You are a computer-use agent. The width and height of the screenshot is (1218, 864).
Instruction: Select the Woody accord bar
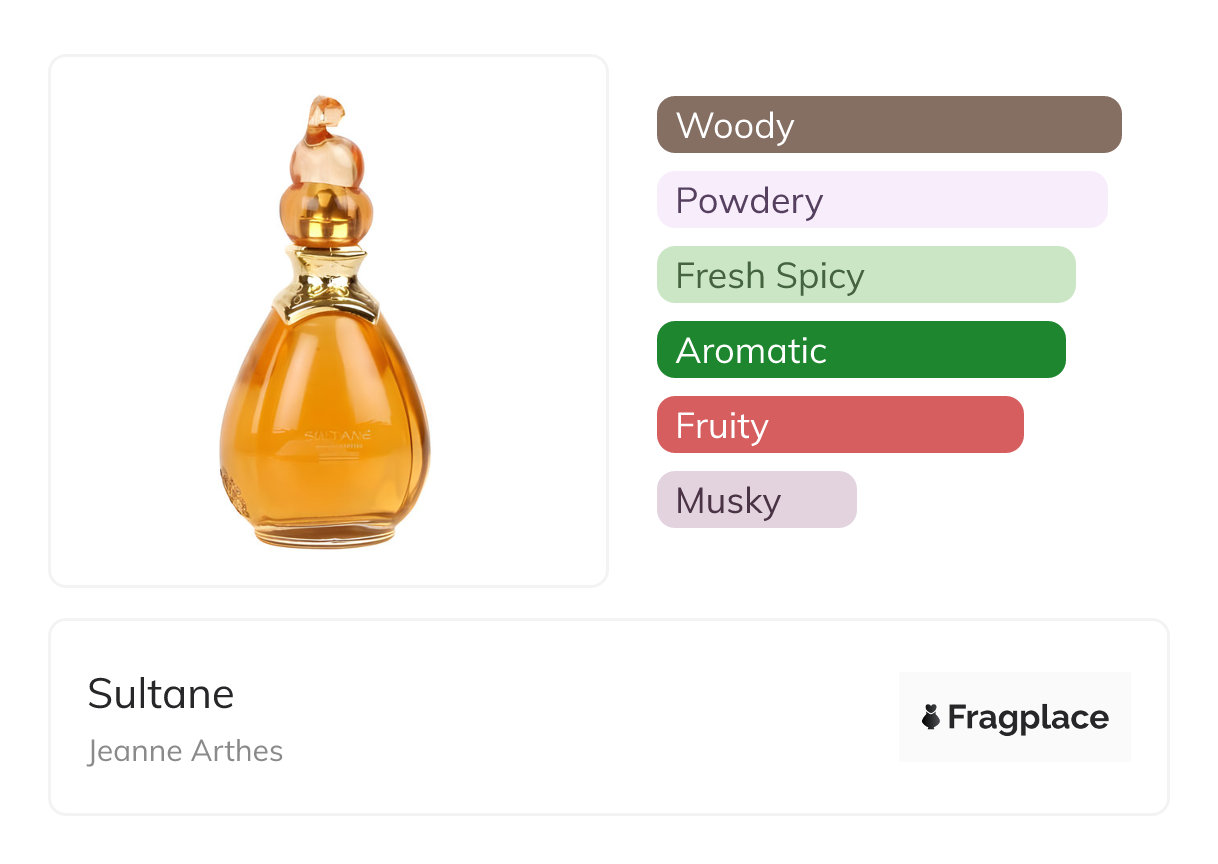coord(889,125)
